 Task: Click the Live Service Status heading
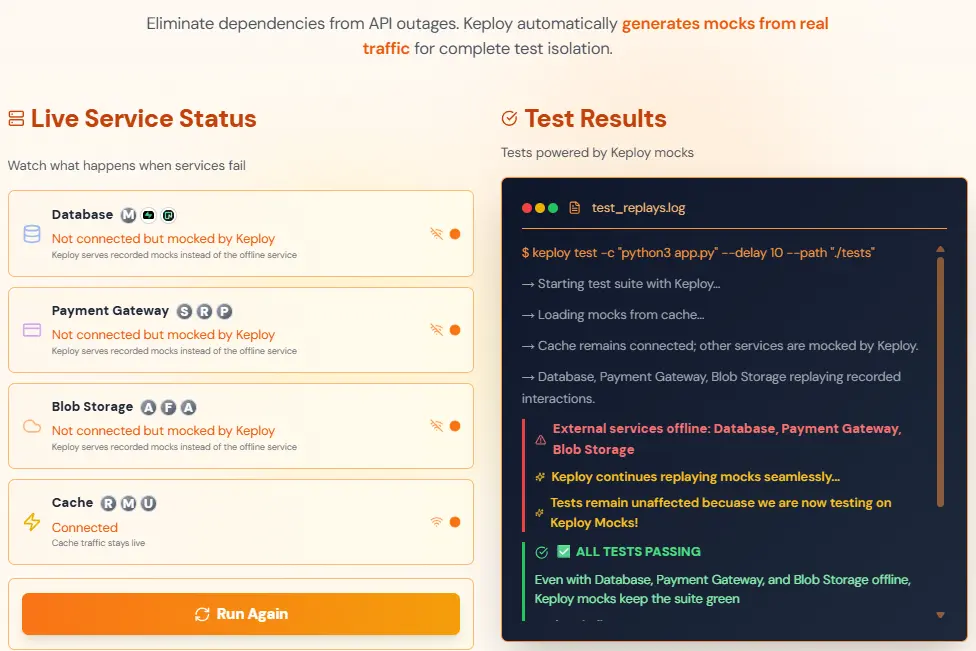coord(144,118)
